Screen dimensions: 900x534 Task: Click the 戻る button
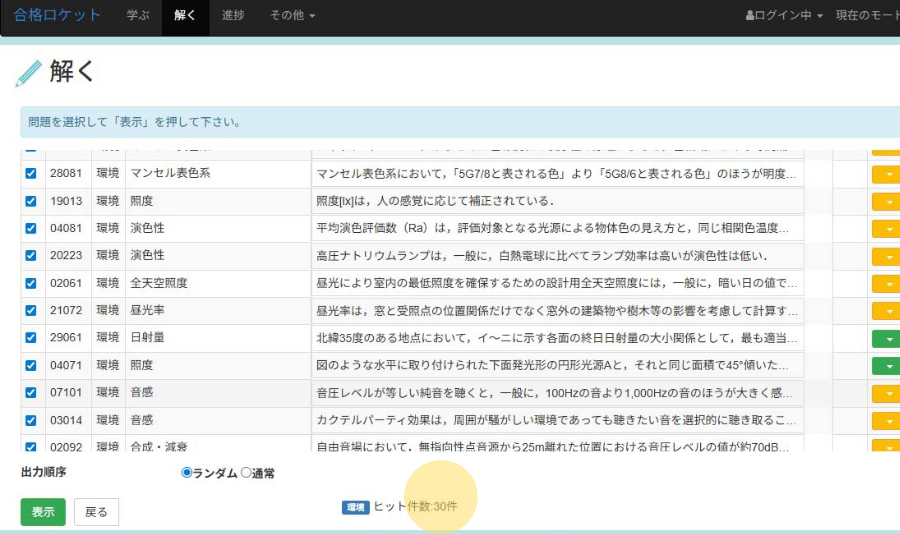pos(96,512)
